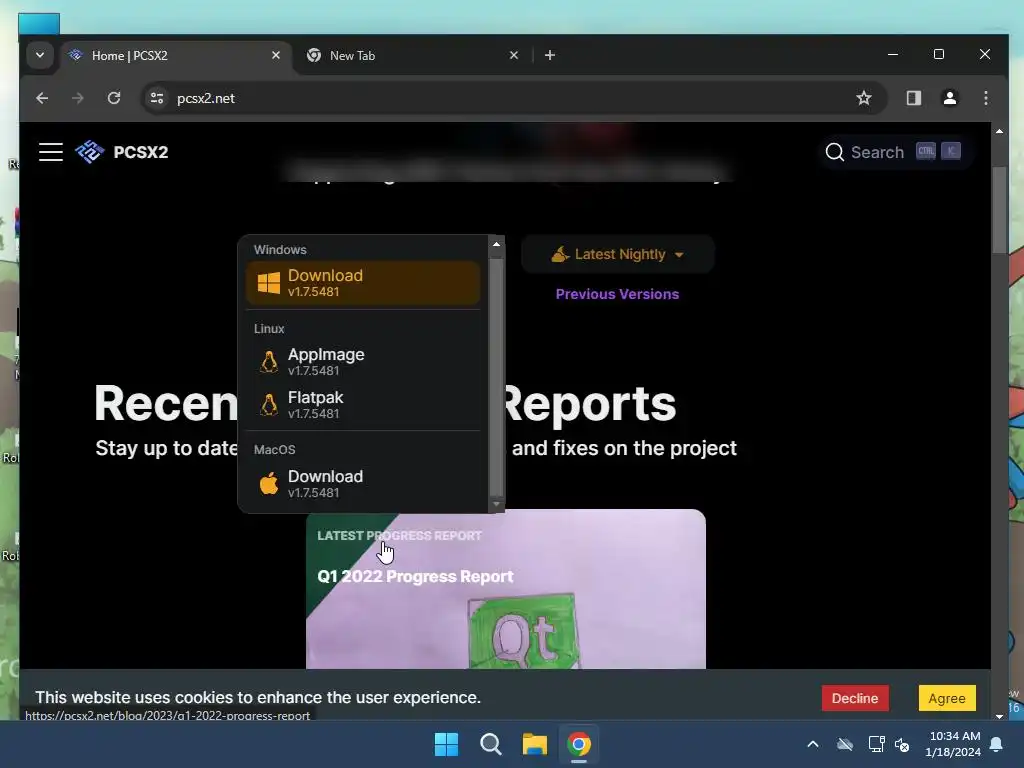Click the page scrollbar up arrow

(999, 131)
